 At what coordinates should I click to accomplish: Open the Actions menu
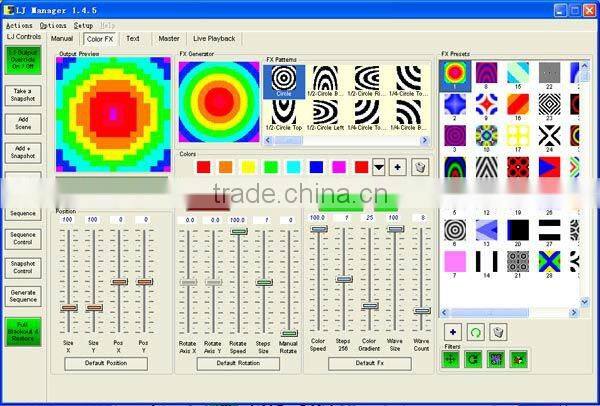[x=19, y=24]
